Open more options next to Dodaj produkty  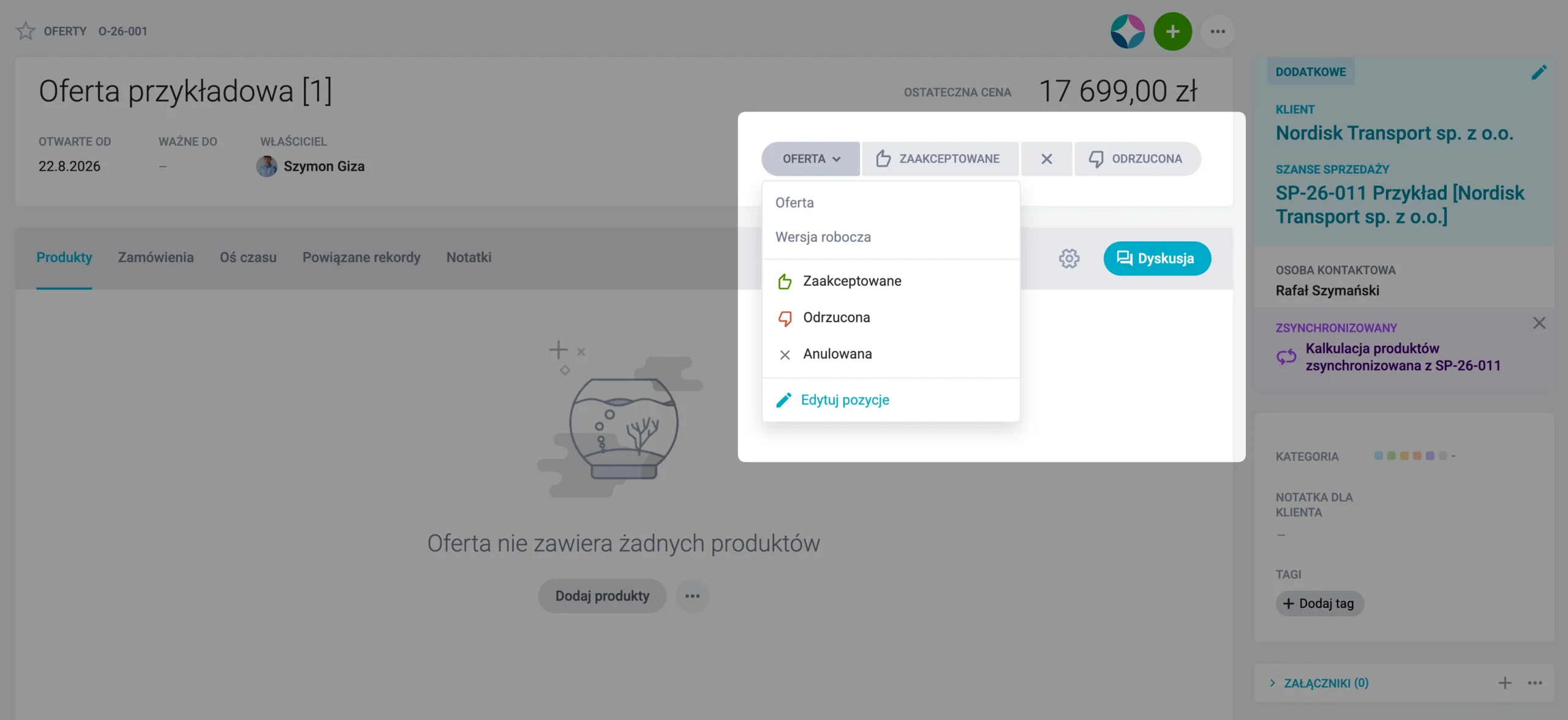(x=692, y=596)
